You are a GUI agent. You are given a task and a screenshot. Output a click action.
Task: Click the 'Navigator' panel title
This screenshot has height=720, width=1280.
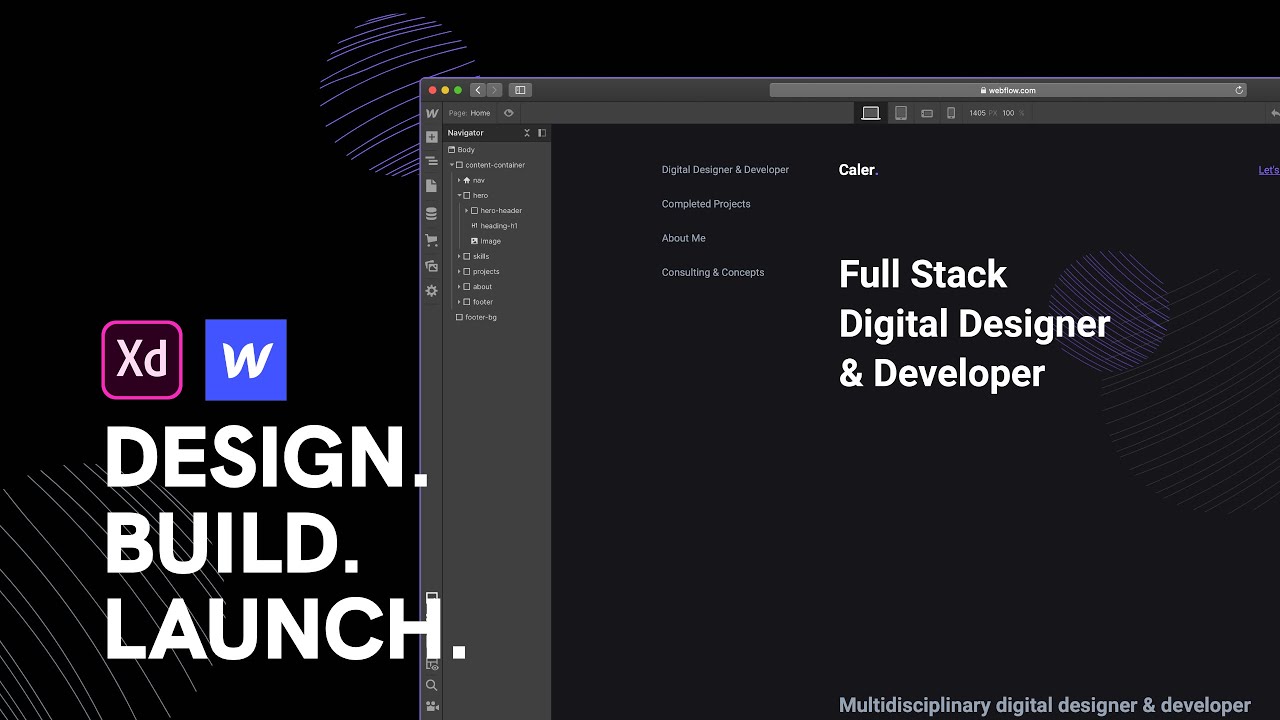[x=465, y=133]
